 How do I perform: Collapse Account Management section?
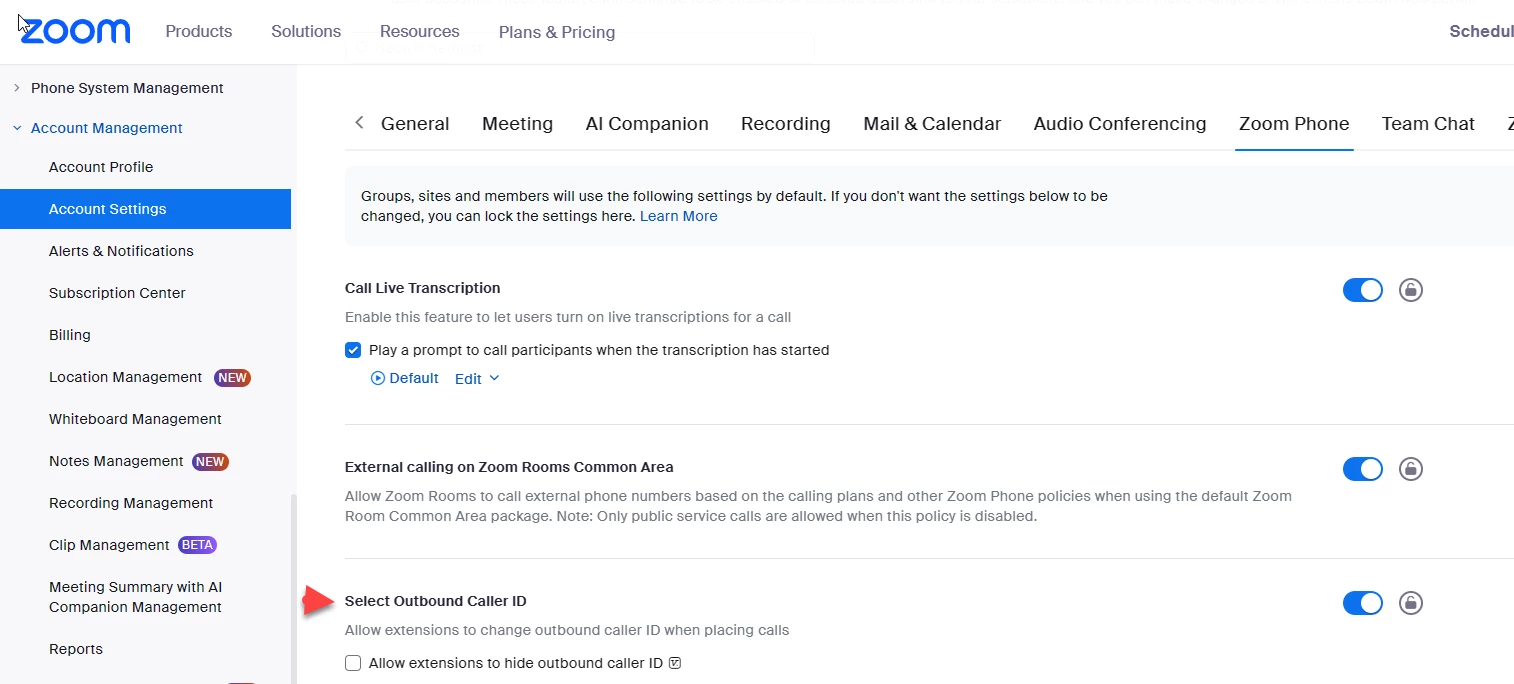pos(17,128)
